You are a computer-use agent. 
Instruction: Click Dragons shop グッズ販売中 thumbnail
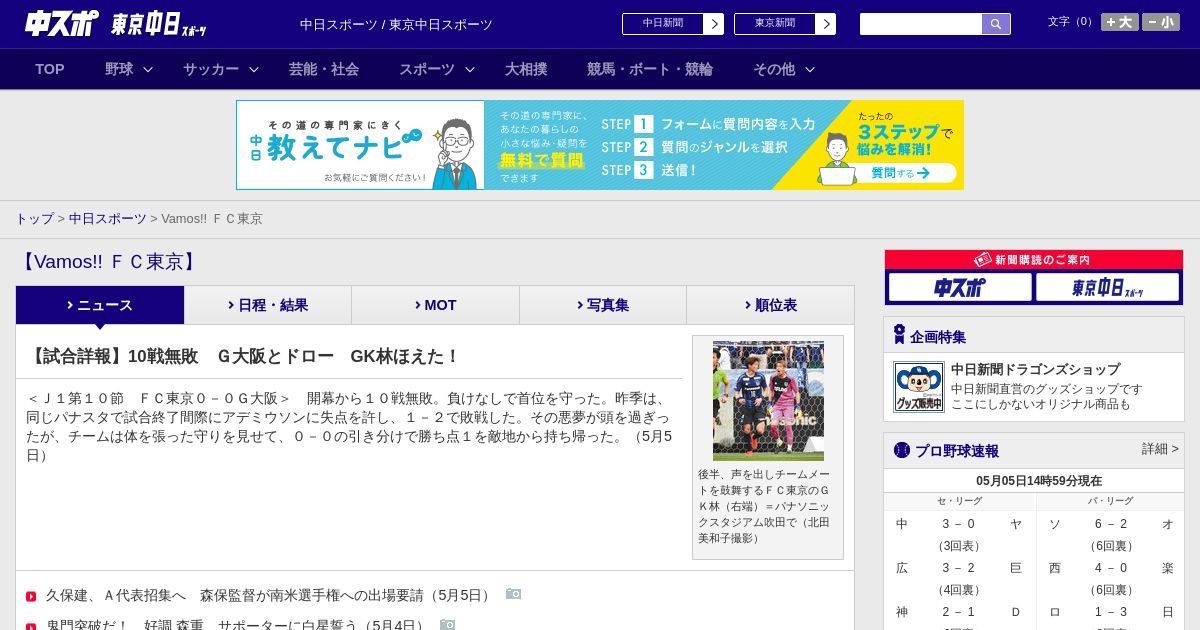[x=919, y=387]
